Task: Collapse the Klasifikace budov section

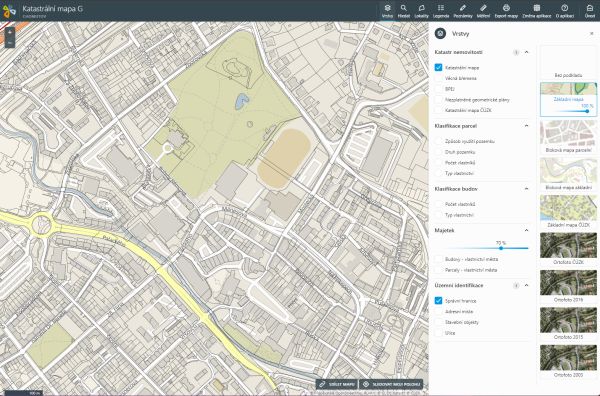Action: tap(527, 189)
